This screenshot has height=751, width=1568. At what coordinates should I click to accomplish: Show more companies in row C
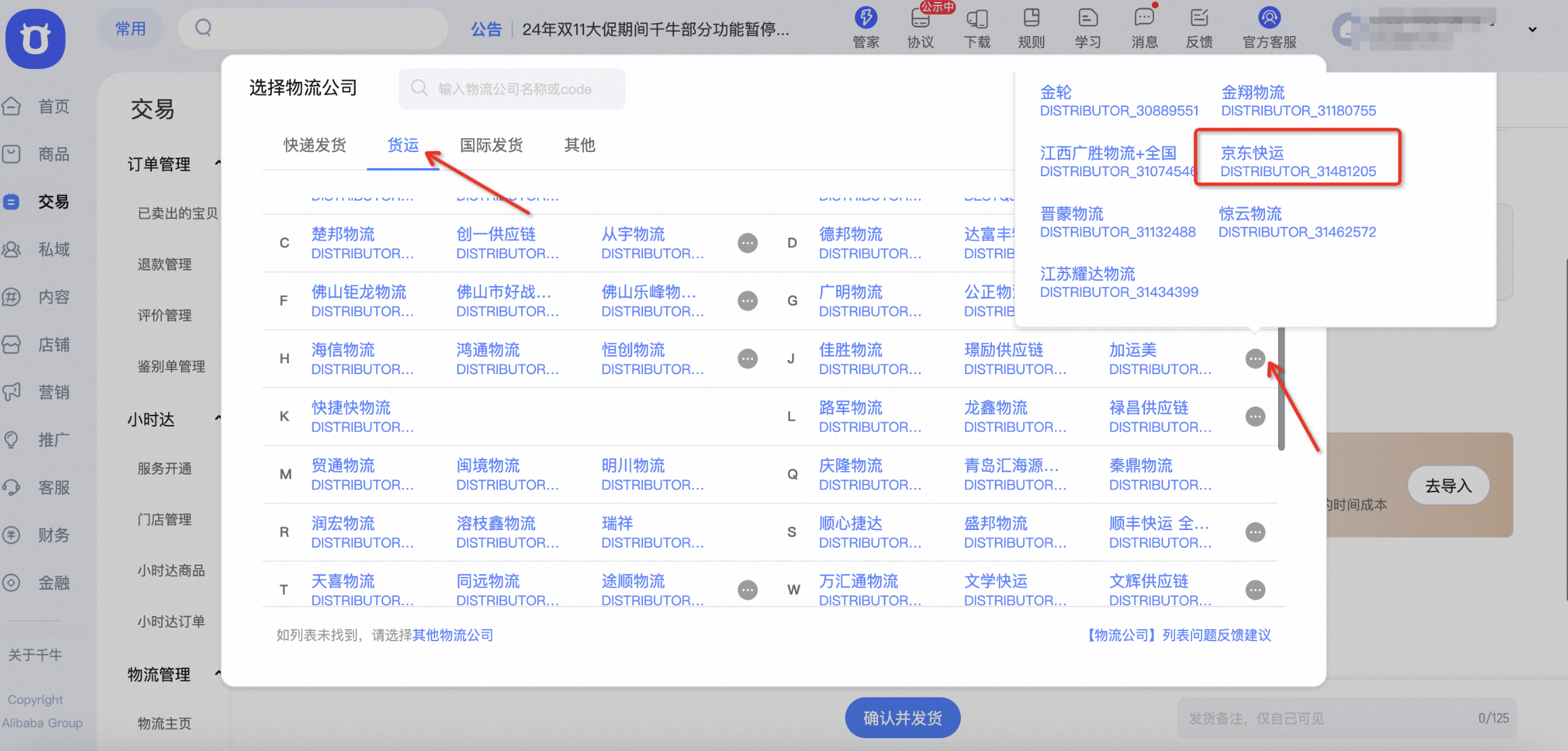(747, 243)
